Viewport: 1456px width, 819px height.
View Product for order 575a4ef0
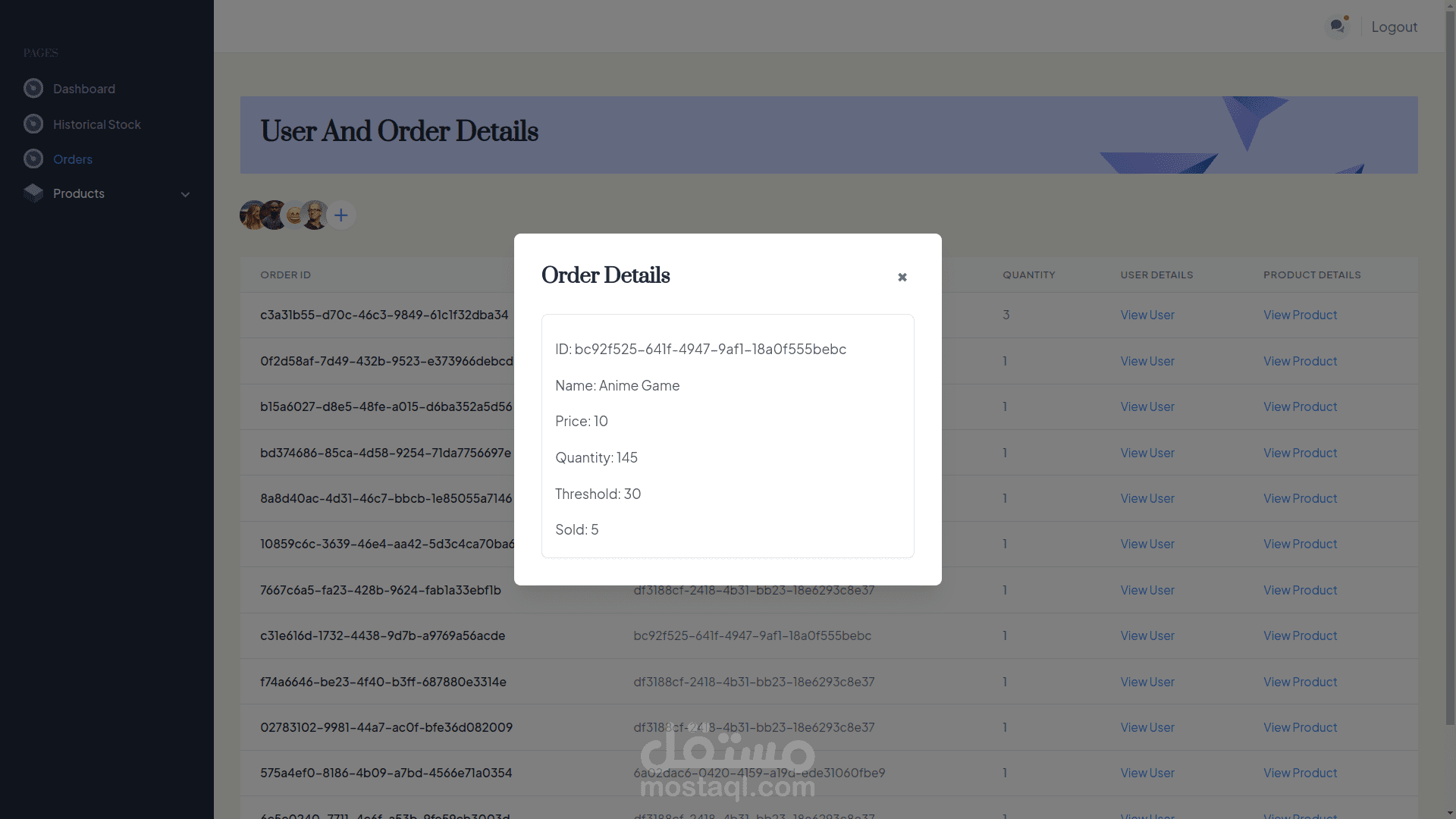[1300, 773]
